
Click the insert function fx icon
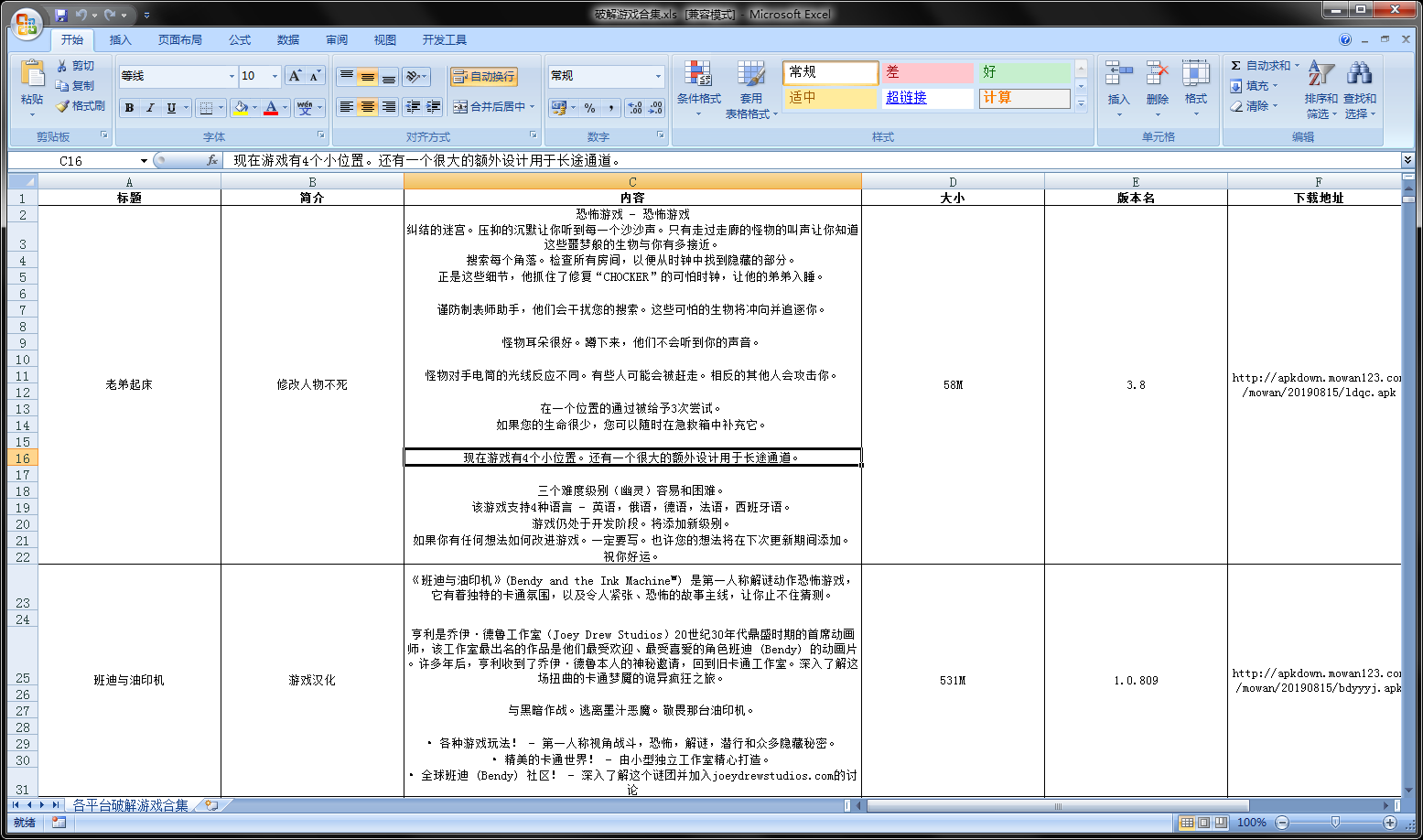(211, 160)
